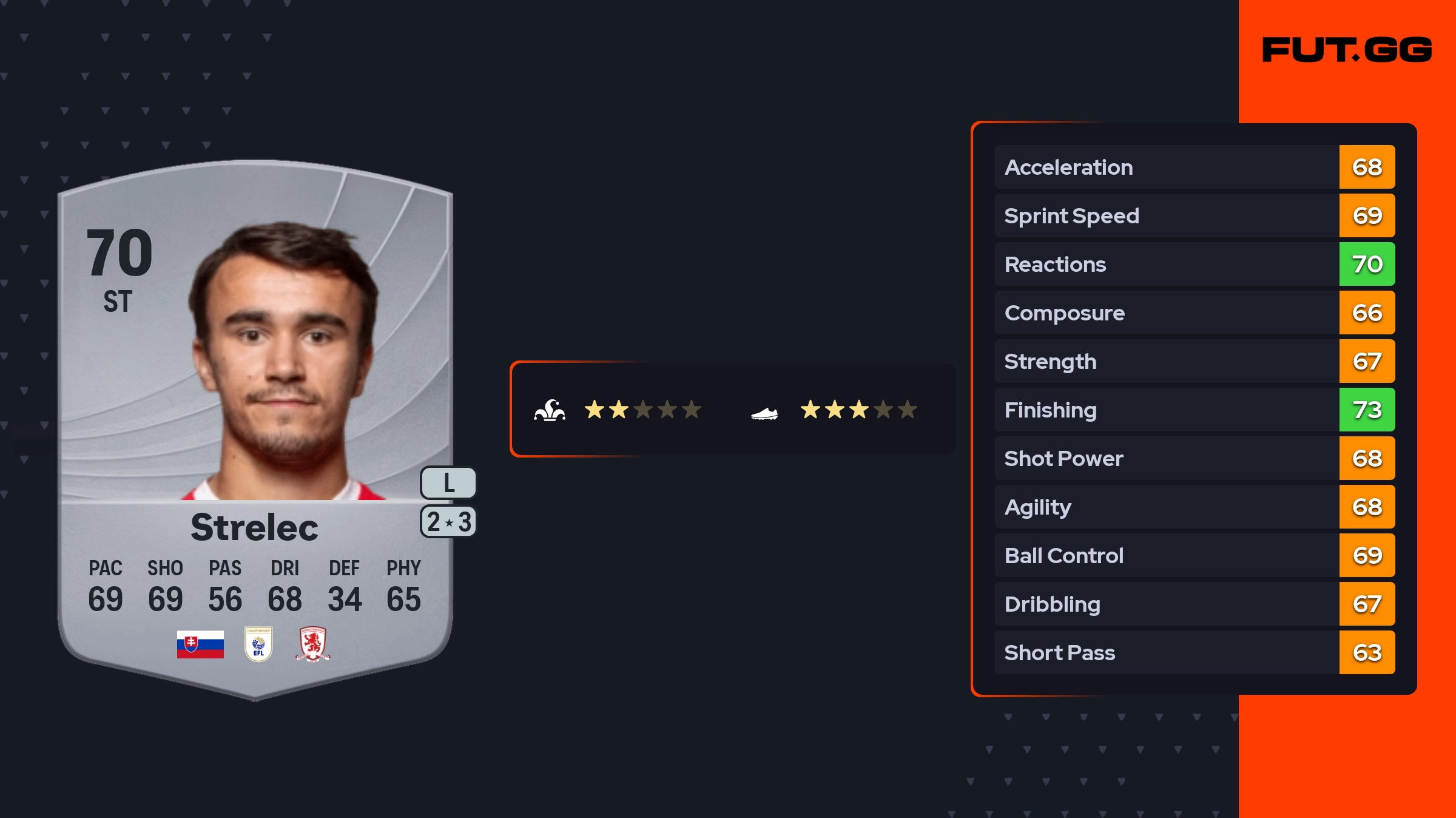The width and height of the screenshot is (1456, 818).
Task: Click the Middlesbrough club crest
Action: [312, 644]
